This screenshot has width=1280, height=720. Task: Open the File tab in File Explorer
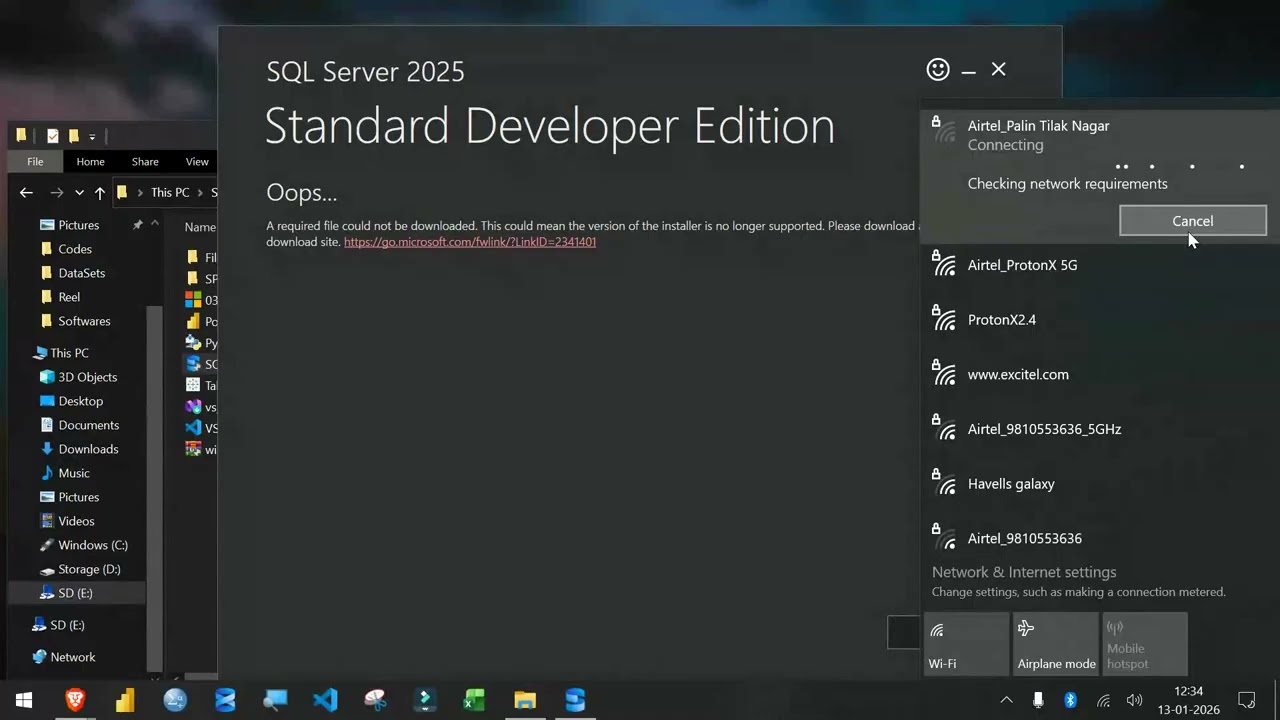(x=35, y=161)
